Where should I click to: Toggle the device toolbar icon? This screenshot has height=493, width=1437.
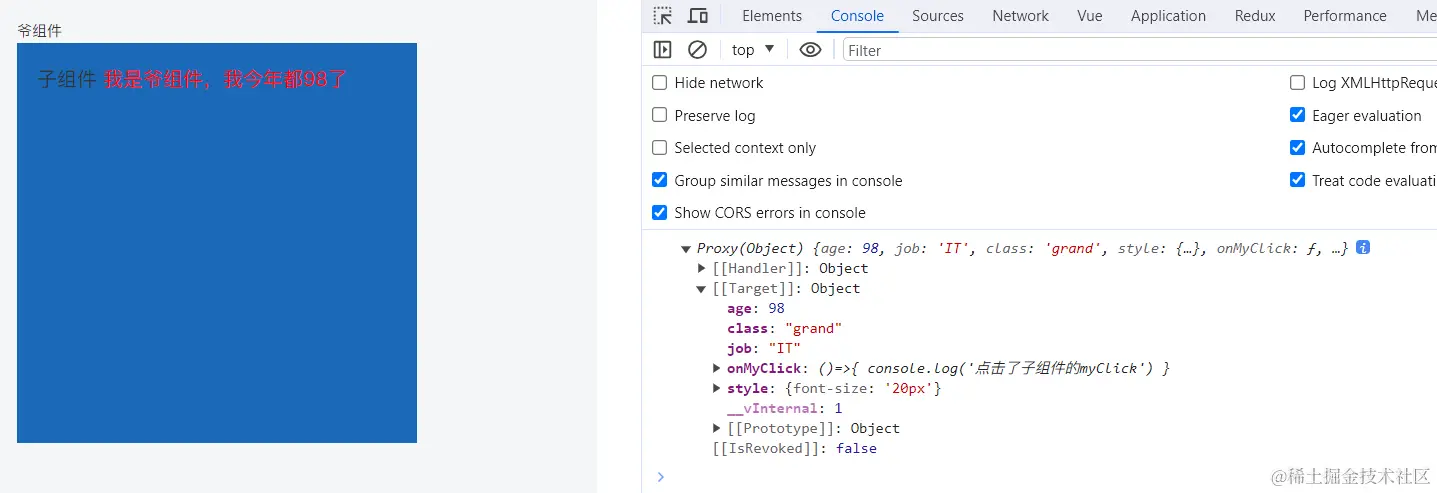click(698, 16)
